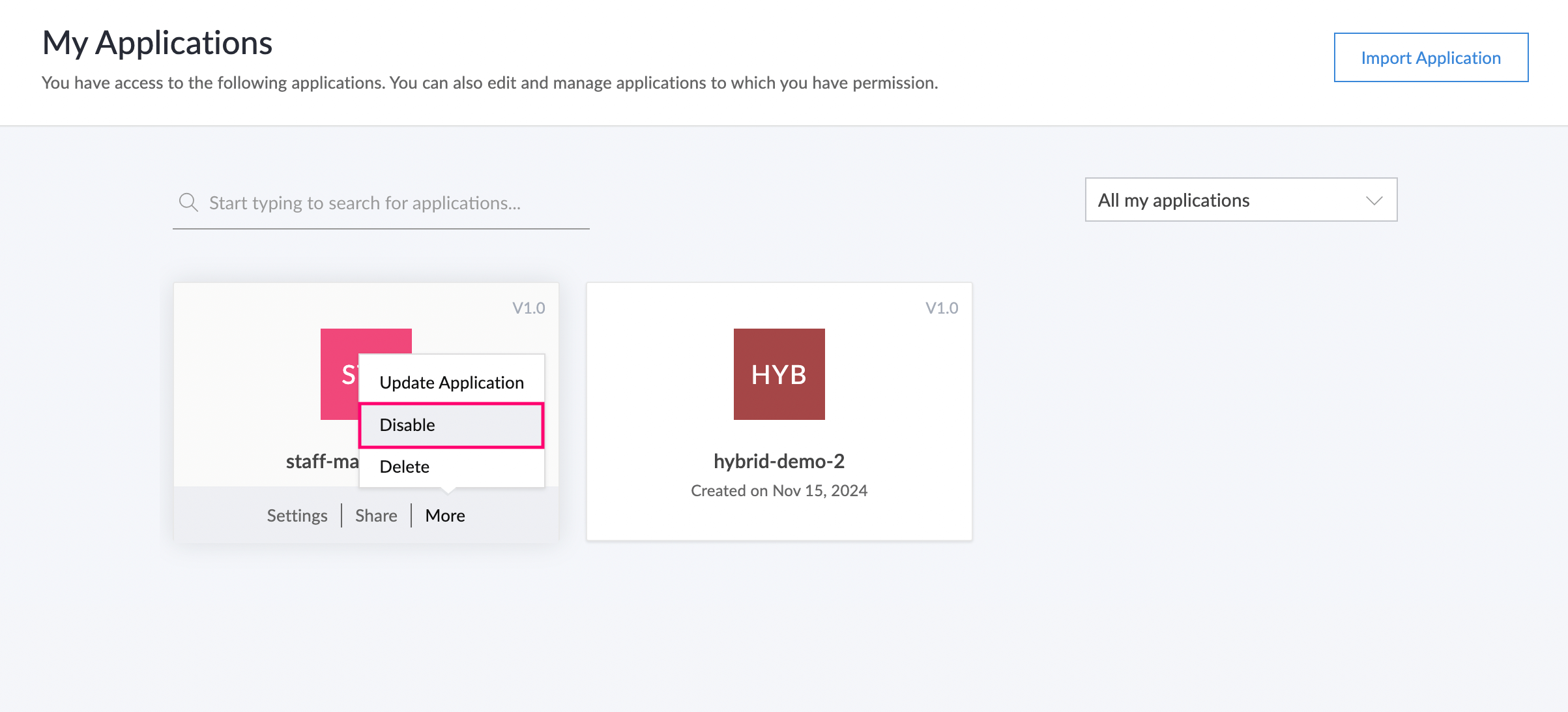The height and width of the screenshot is (712, 1568).
Task: Select Update Application menu option
Action: pos(452,383)
